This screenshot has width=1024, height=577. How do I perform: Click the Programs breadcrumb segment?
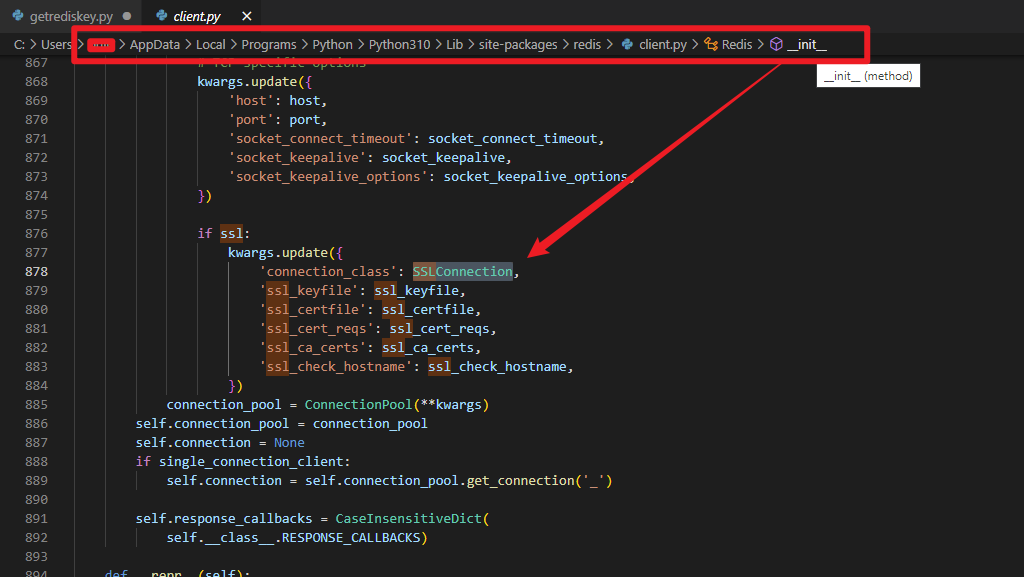pyautogui.click(x=269, y=44)
